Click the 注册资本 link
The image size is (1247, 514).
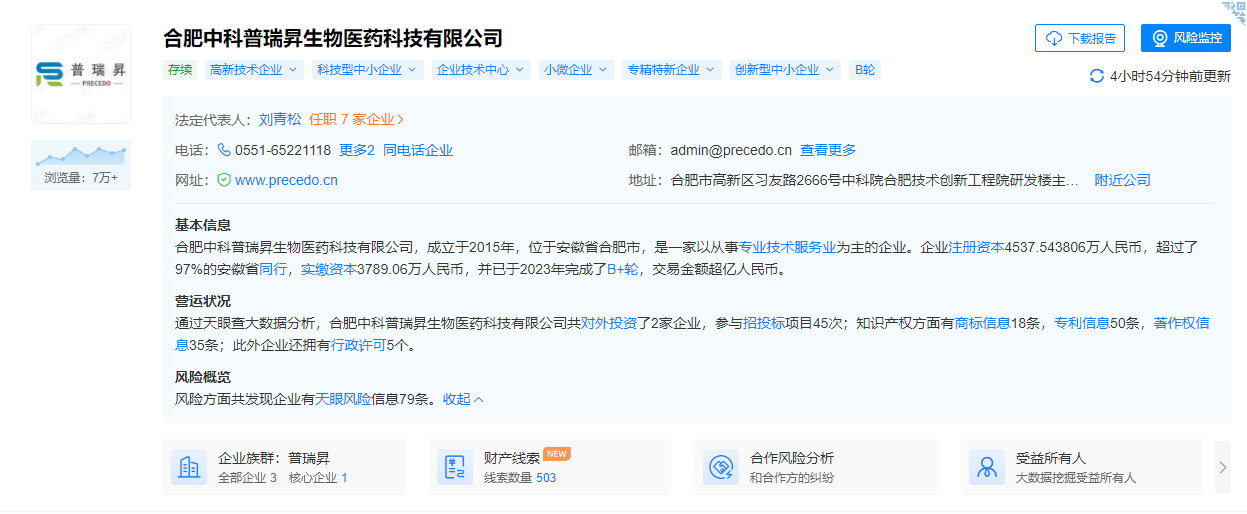point(977,247)
